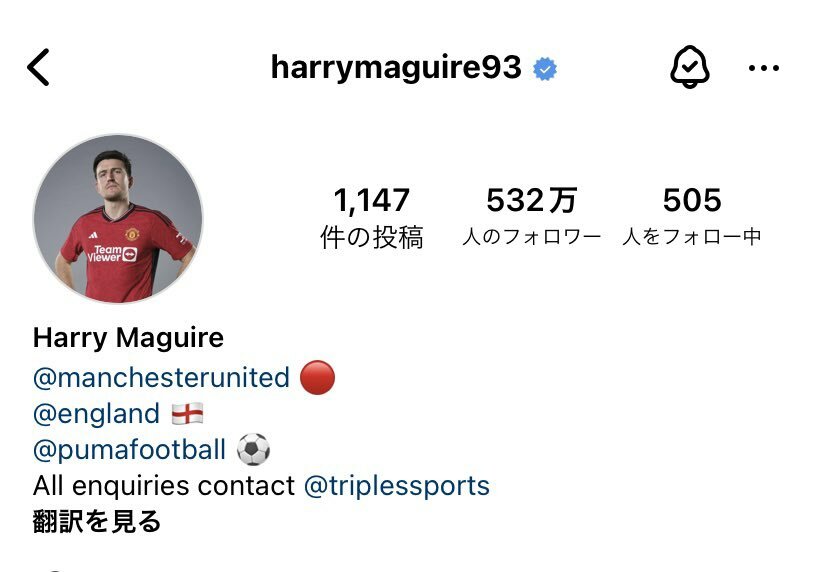828x572 pixels.
Task: Tap the England flag emoji
Action: 187,414
